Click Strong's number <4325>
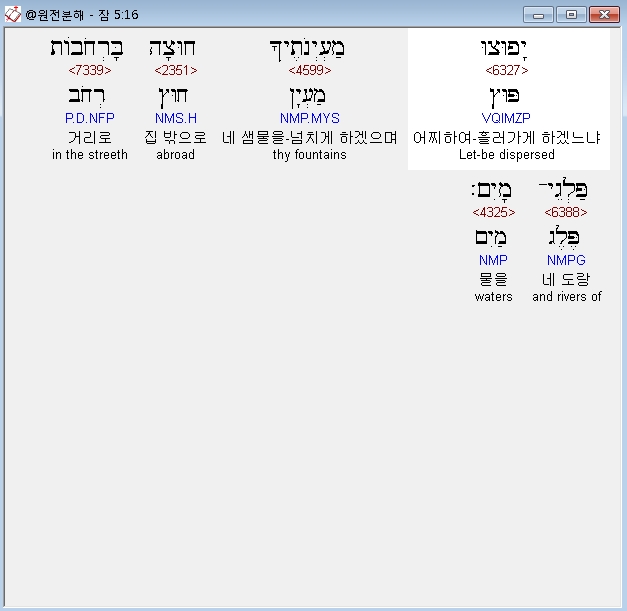This screenshot has height=611, width=627. tap(493, 212)
